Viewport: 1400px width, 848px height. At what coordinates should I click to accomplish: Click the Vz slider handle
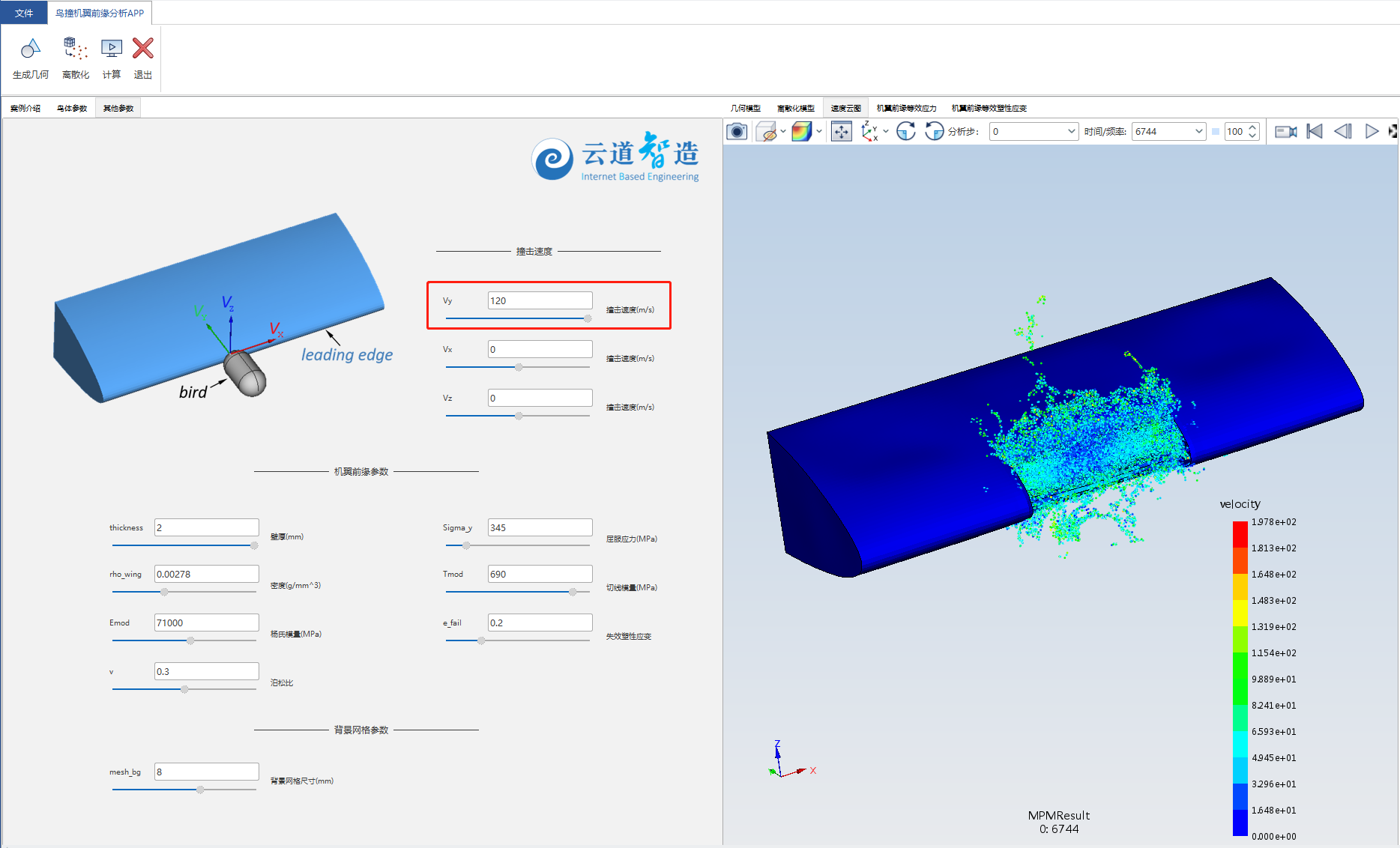[519, 416]
